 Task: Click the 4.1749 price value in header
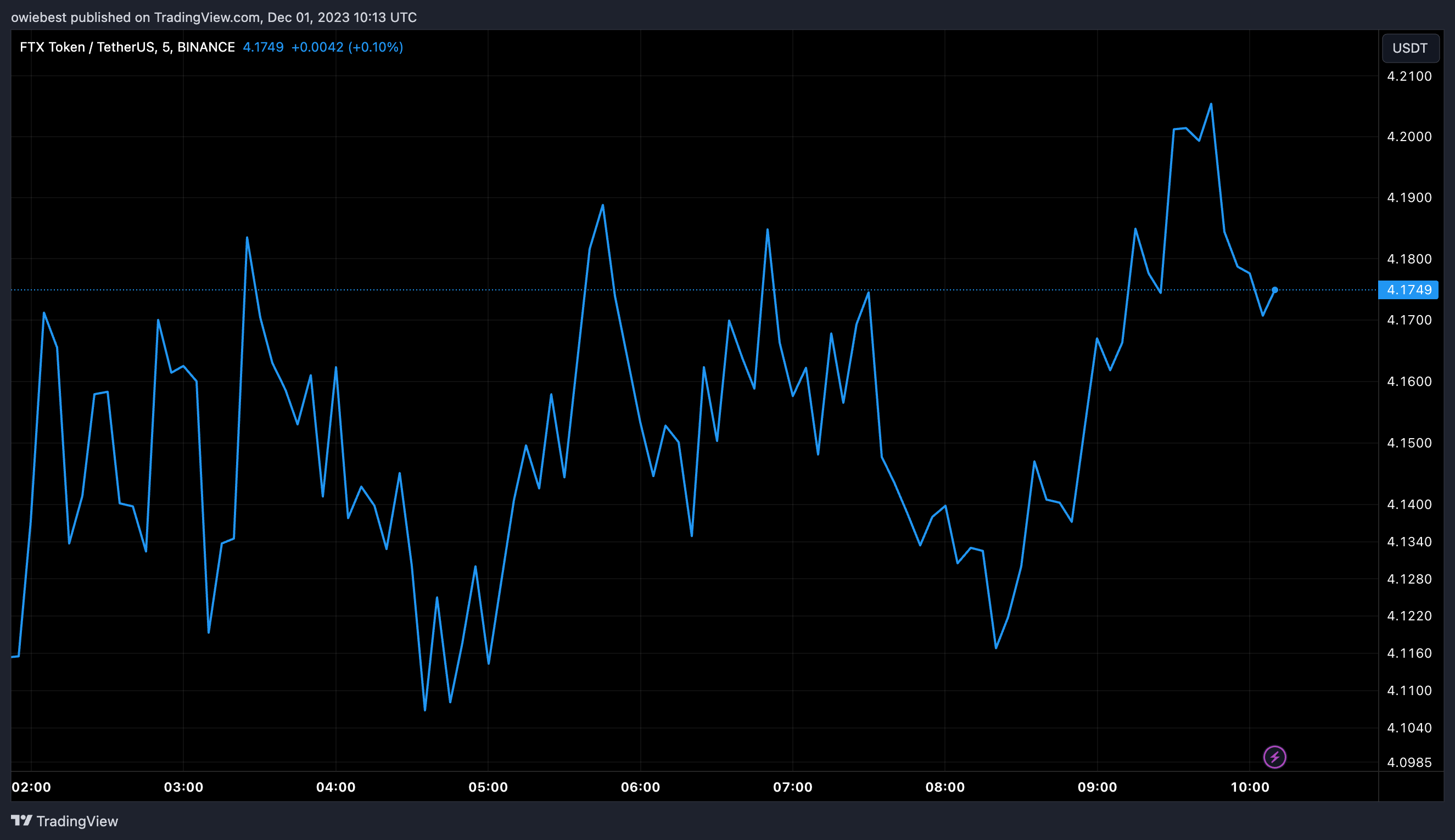pos(263,47)
